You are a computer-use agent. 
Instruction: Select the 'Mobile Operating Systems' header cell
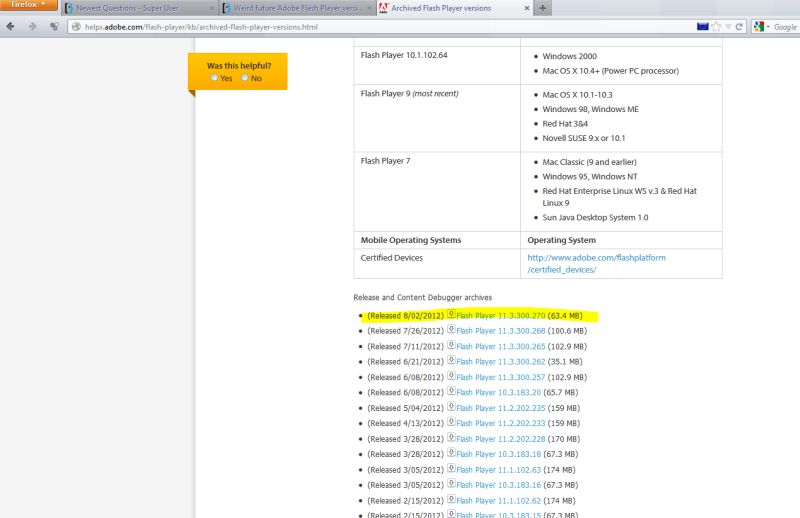click(437, 240)
